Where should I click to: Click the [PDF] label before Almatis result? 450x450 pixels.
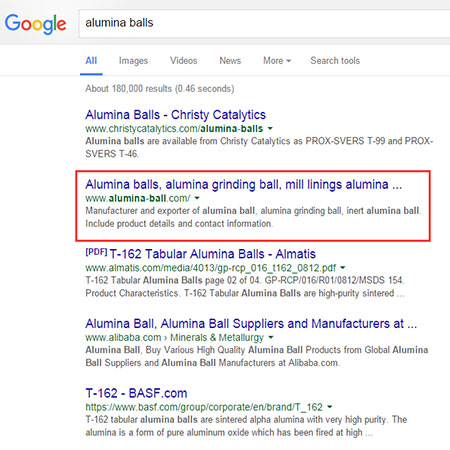96,252
